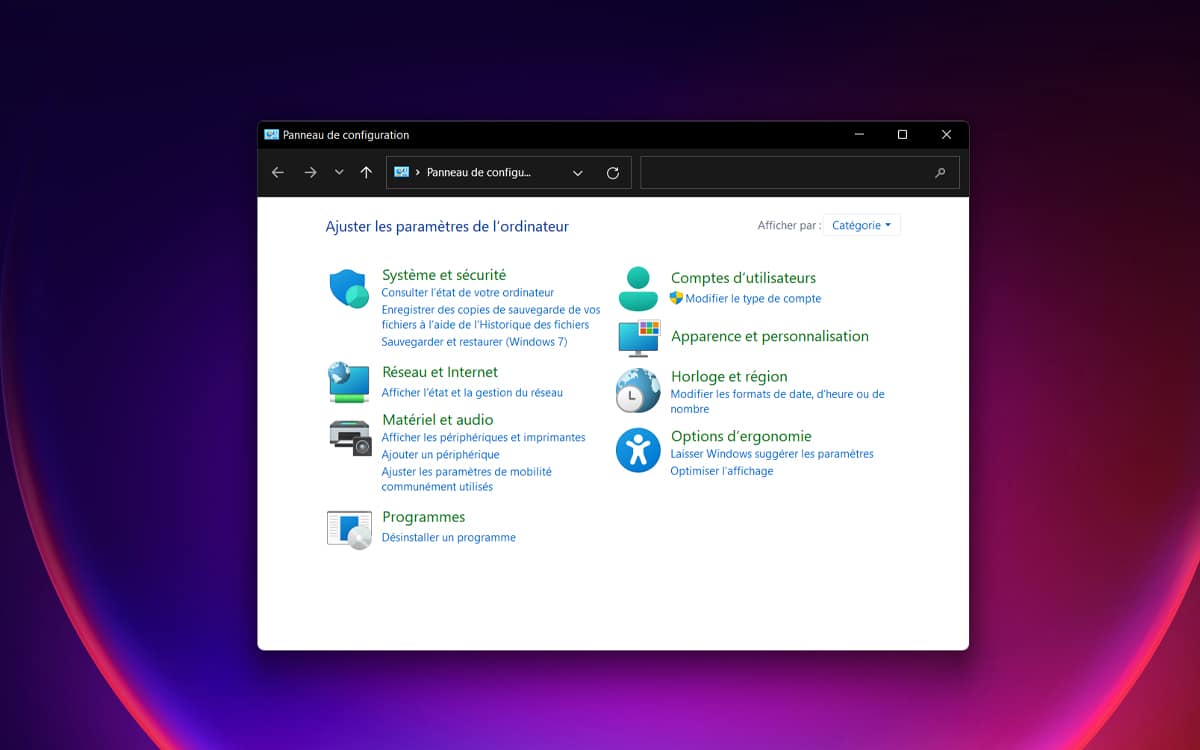Viewport: 1200px width, 750px height.
Task: Click Laisser Windows suggérer les paramètres
Action: point(772,453)
